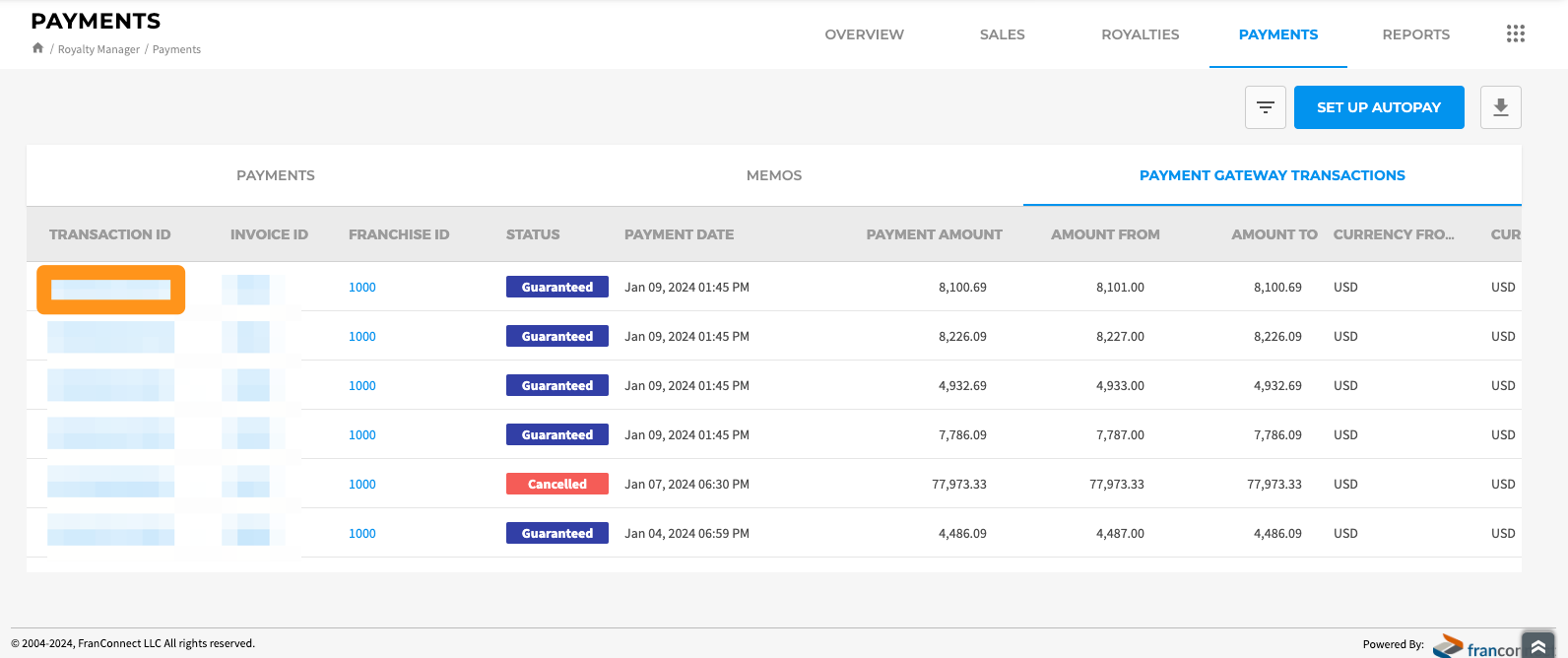The width and height of the screenshot is (1568, 658).
Task: Switch to the Memos sub-tab
Action: 774,175
